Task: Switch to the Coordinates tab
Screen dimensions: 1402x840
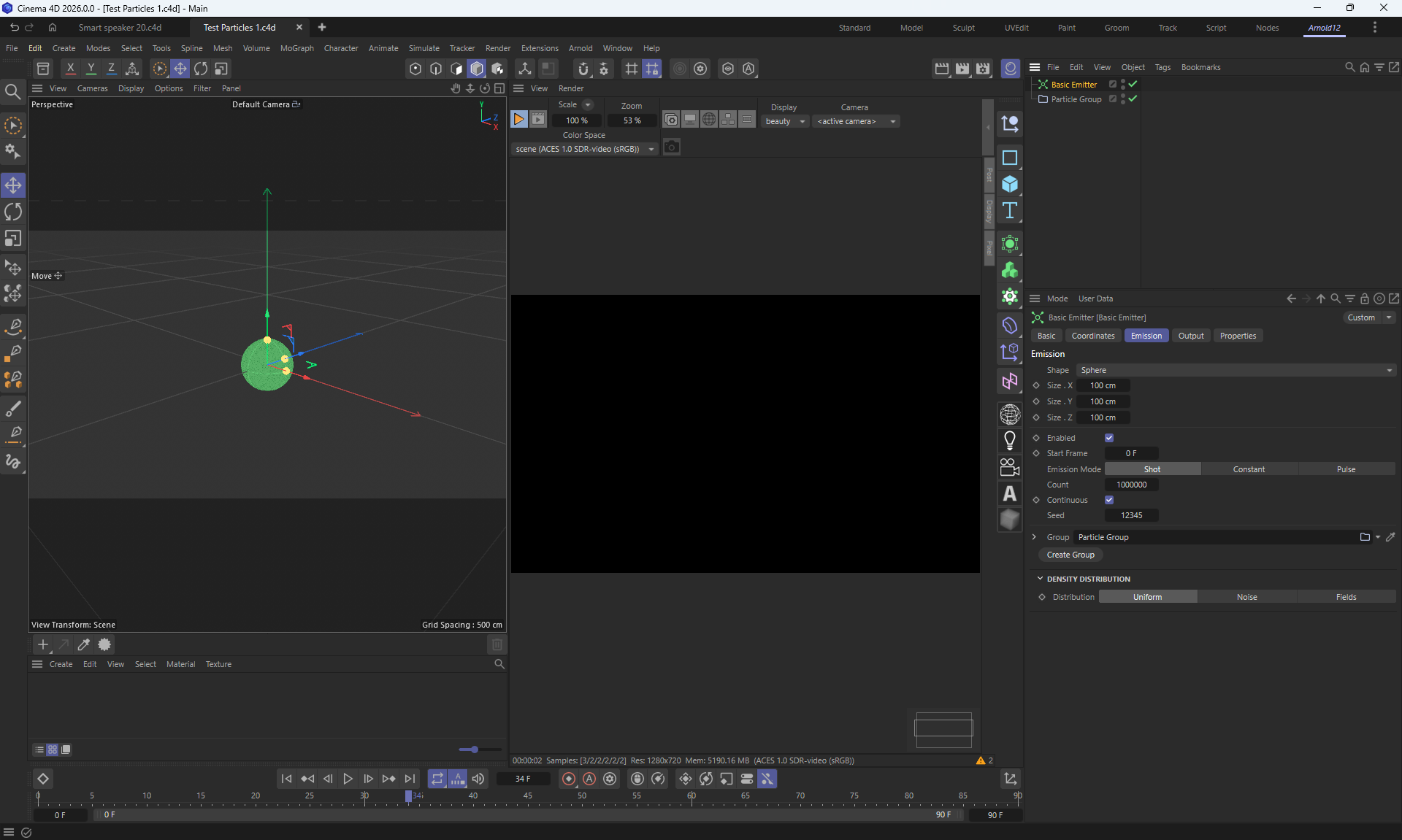Action: [1092, 336]
